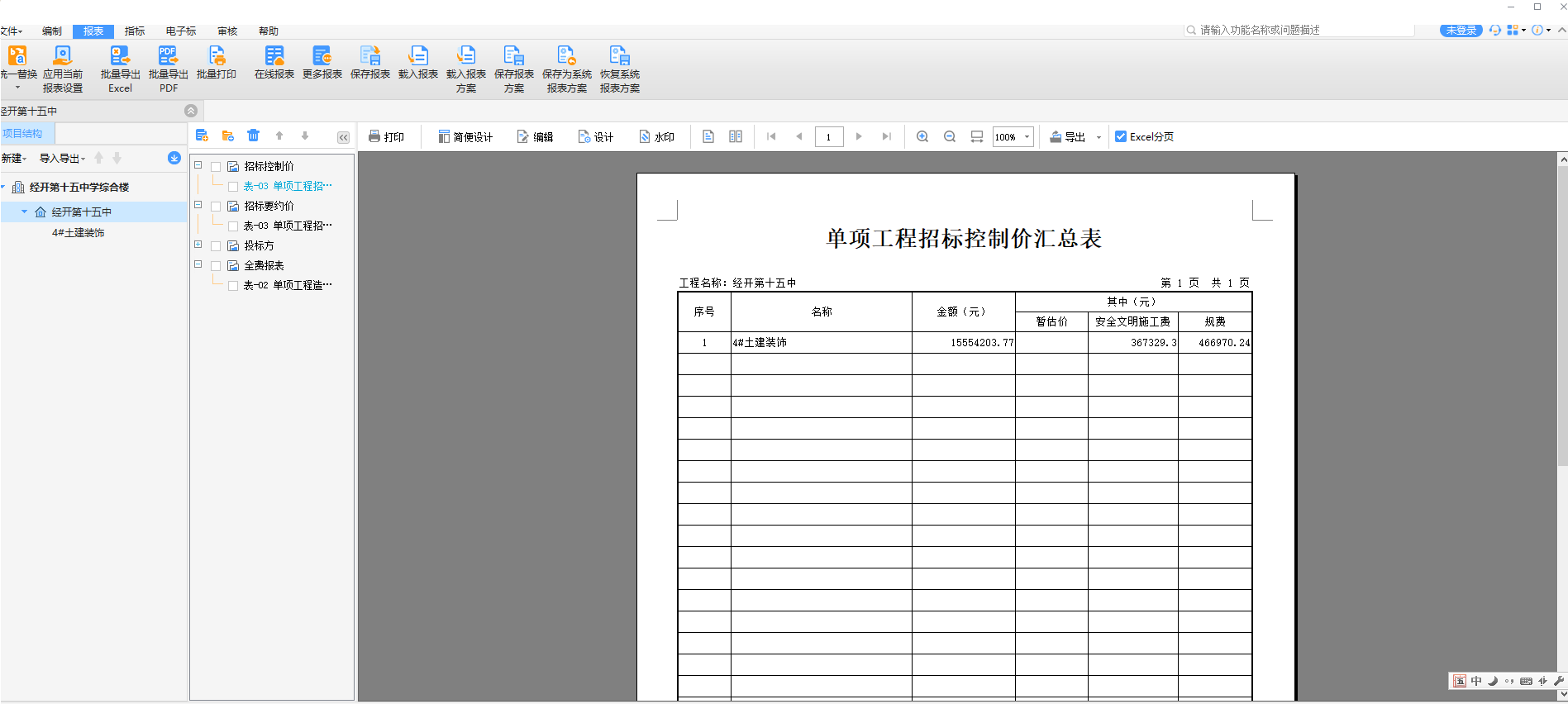Screen dimensions: 1568x704
Task: Check the 招标控制价 checkbox
Action: (x=216, y=167)
